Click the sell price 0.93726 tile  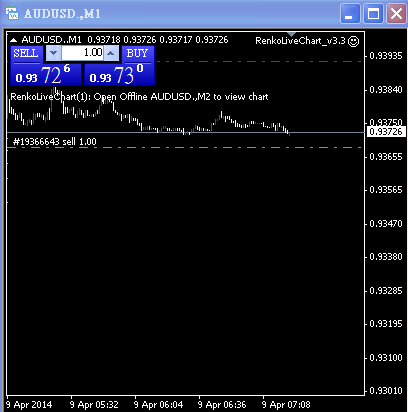pyautogui.click(x=46, y=74)
